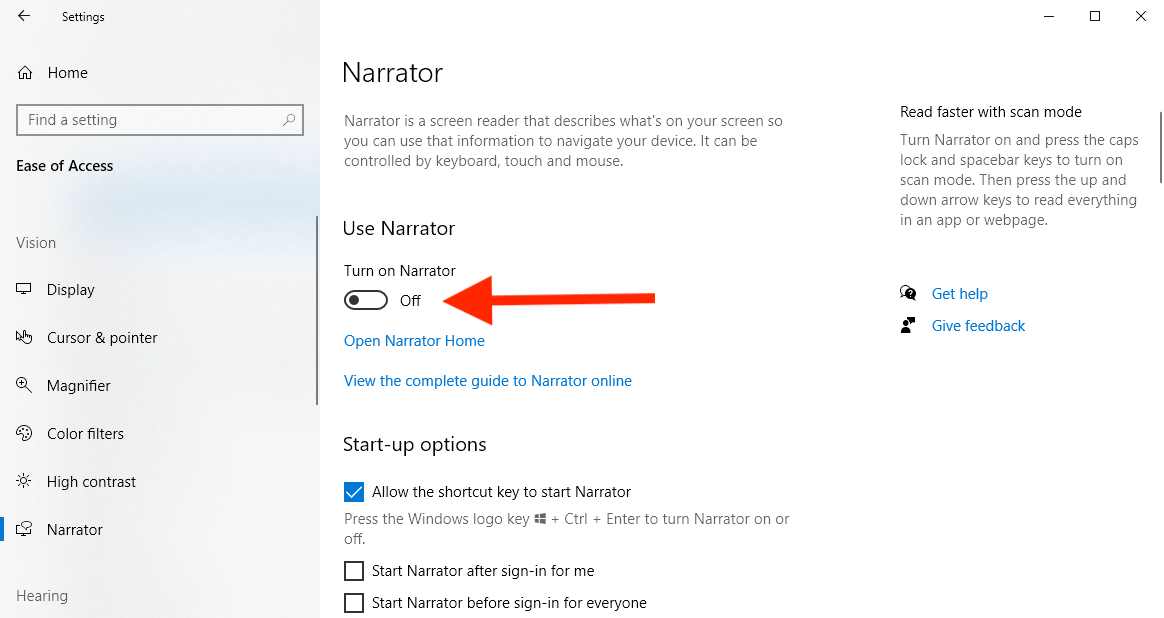This screenshot has width=1164, height=618.
Task: Click the Use Narrator heading
Action: pyautogui.click(x=399, y=228)
